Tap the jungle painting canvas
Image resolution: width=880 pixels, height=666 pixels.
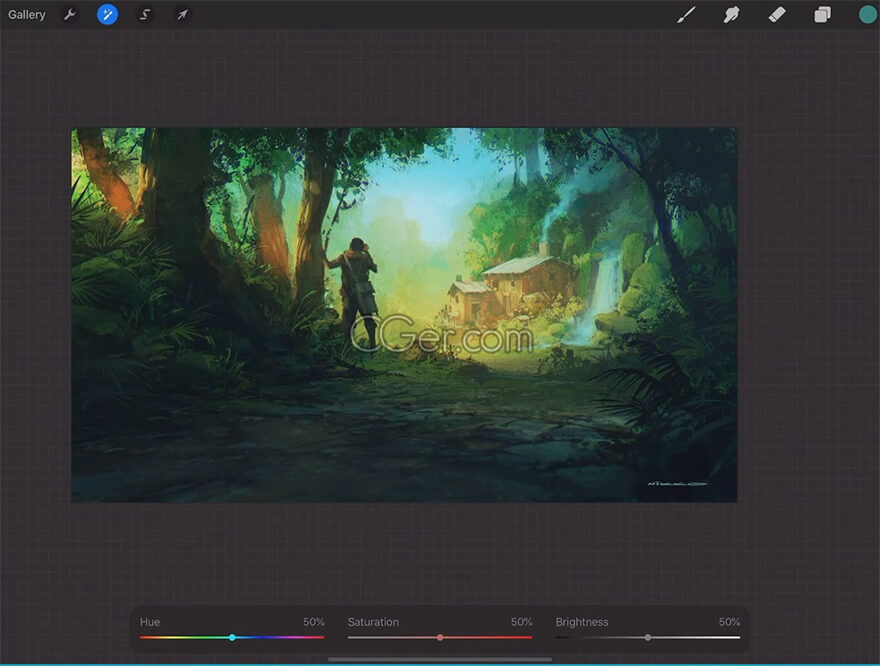[404, 315]
